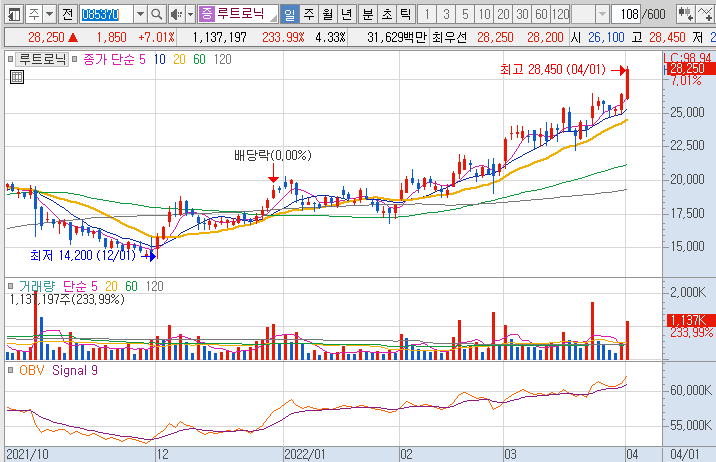Focus the stock code field 085370
Image resolution: width=716 pixels, height=462 pixels.
point(106,15)
